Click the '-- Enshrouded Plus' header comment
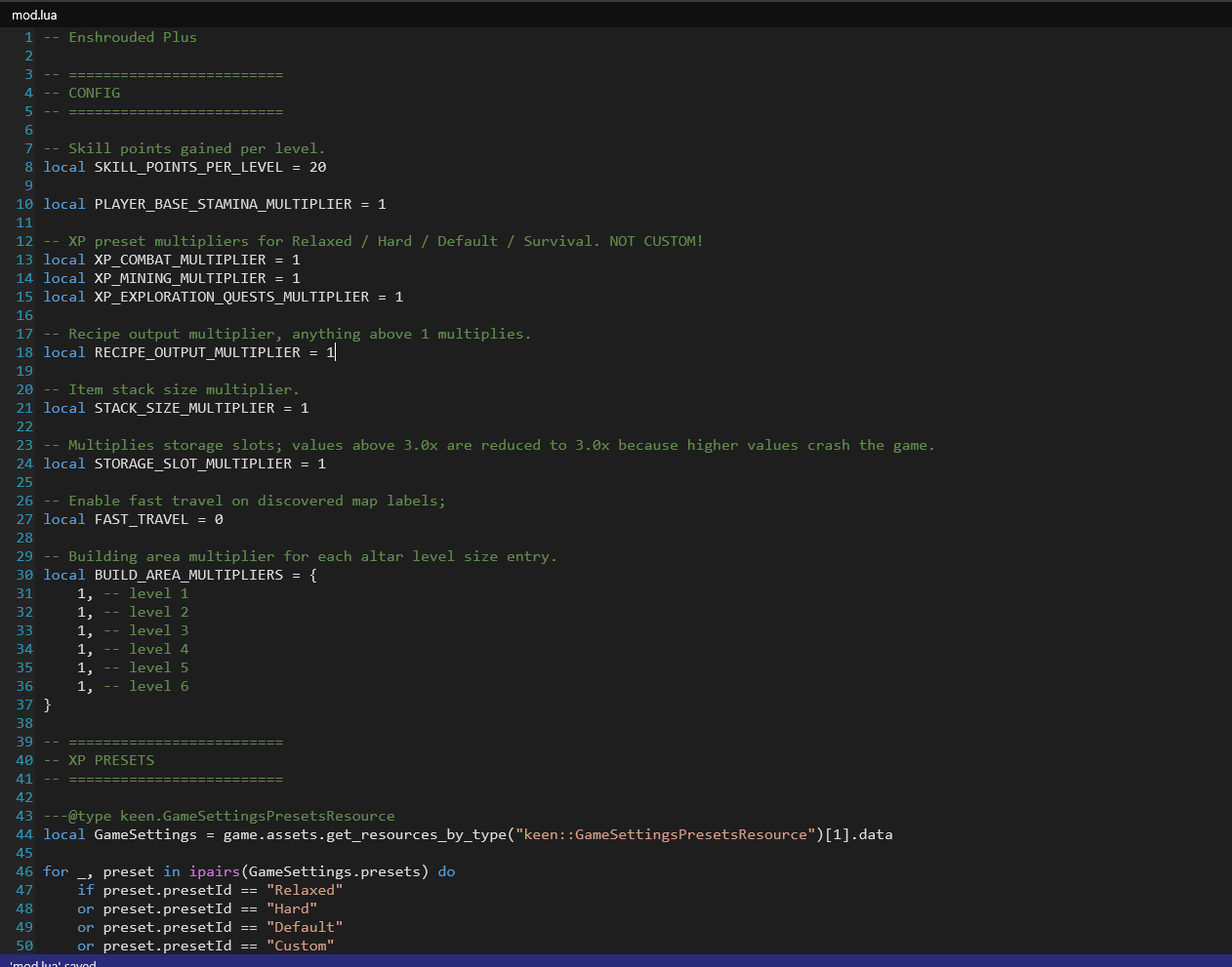The height and width of the screenshot is (967, 1232). (x=120, y=37)
